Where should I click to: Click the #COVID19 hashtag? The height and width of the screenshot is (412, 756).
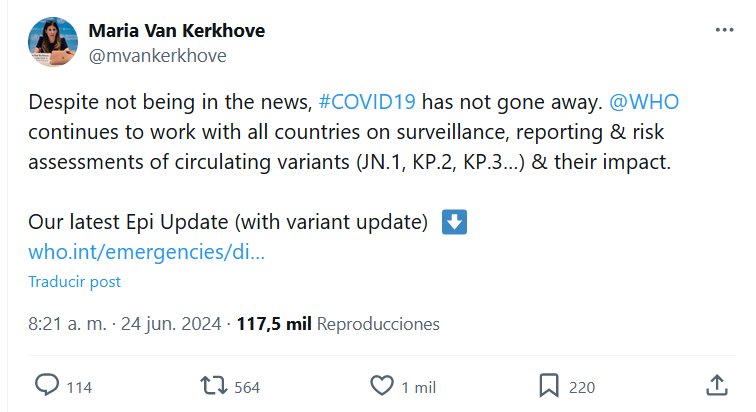pos(366,103)
